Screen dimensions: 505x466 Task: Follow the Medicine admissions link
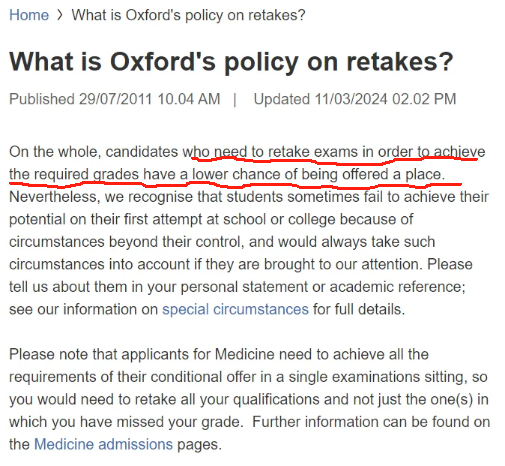104,444
